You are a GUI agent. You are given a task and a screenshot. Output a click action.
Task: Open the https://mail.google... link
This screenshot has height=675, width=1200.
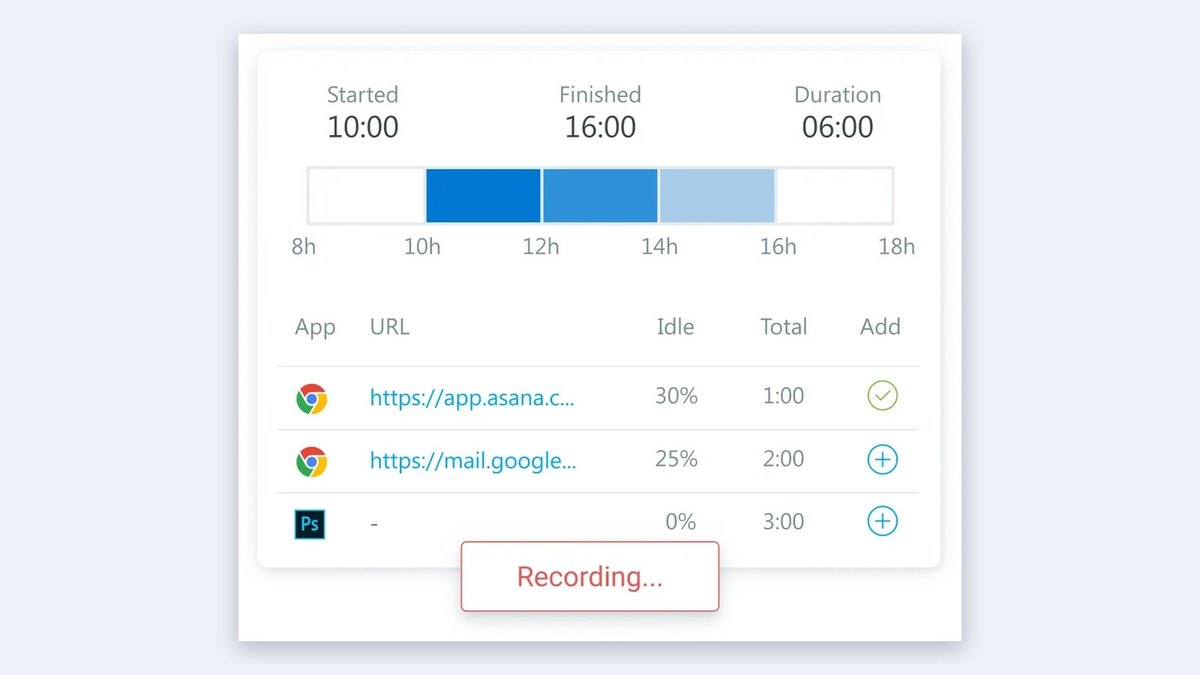click(x=473, y=460)
